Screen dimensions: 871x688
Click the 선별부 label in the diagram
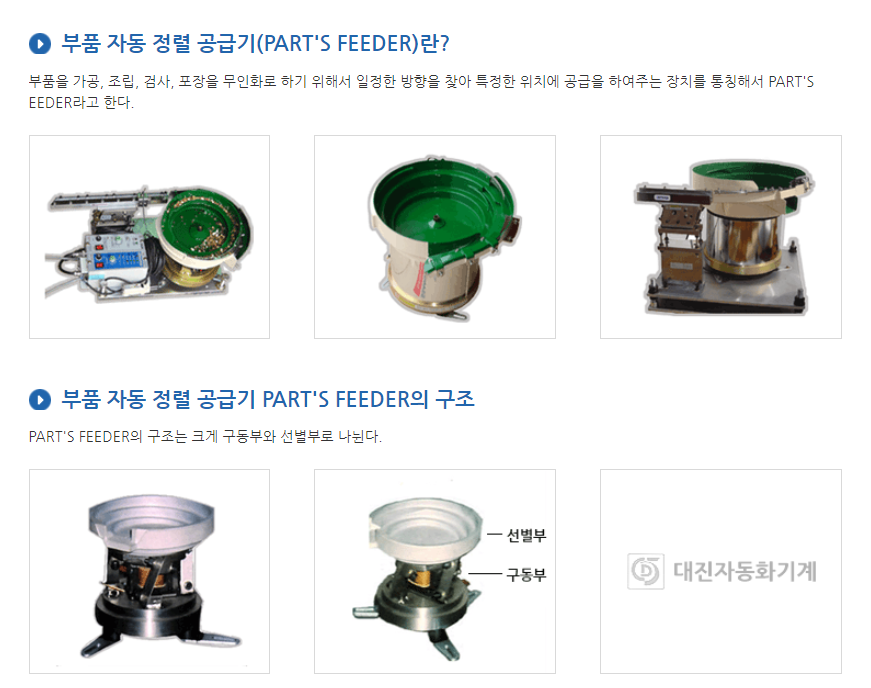(x=526, y=535)
